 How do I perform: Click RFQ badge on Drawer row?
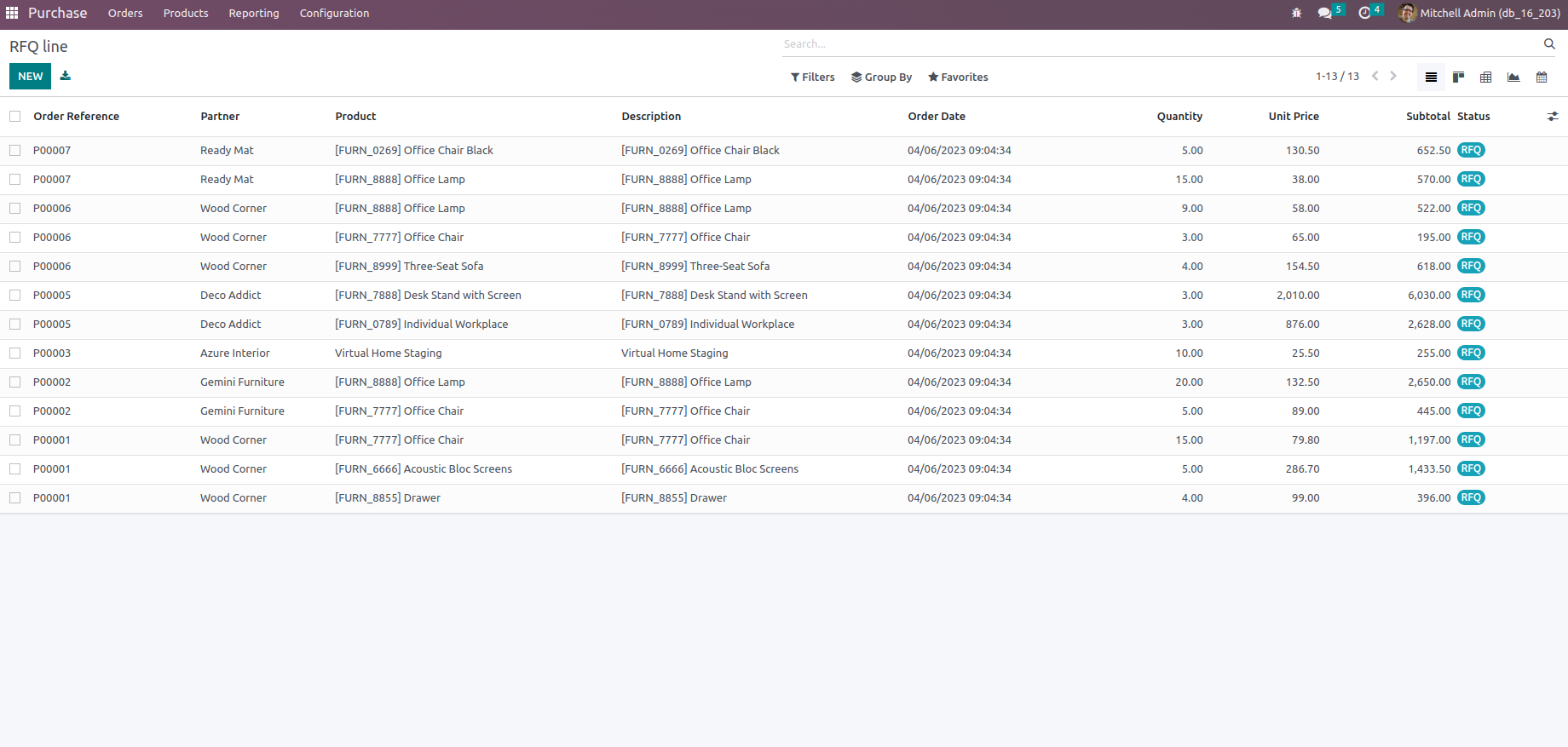(x=1471, y=497)
